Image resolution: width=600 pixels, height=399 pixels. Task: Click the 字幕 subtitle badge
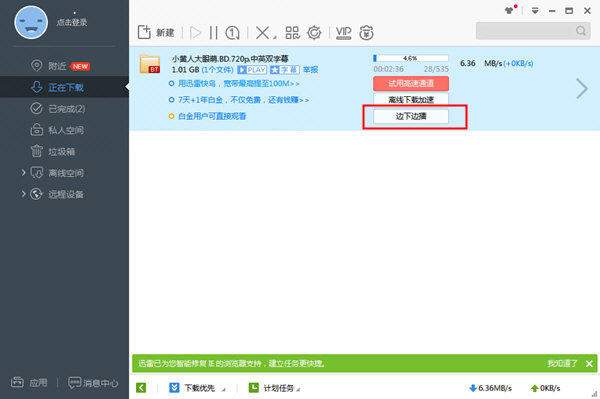click(285, 70)
